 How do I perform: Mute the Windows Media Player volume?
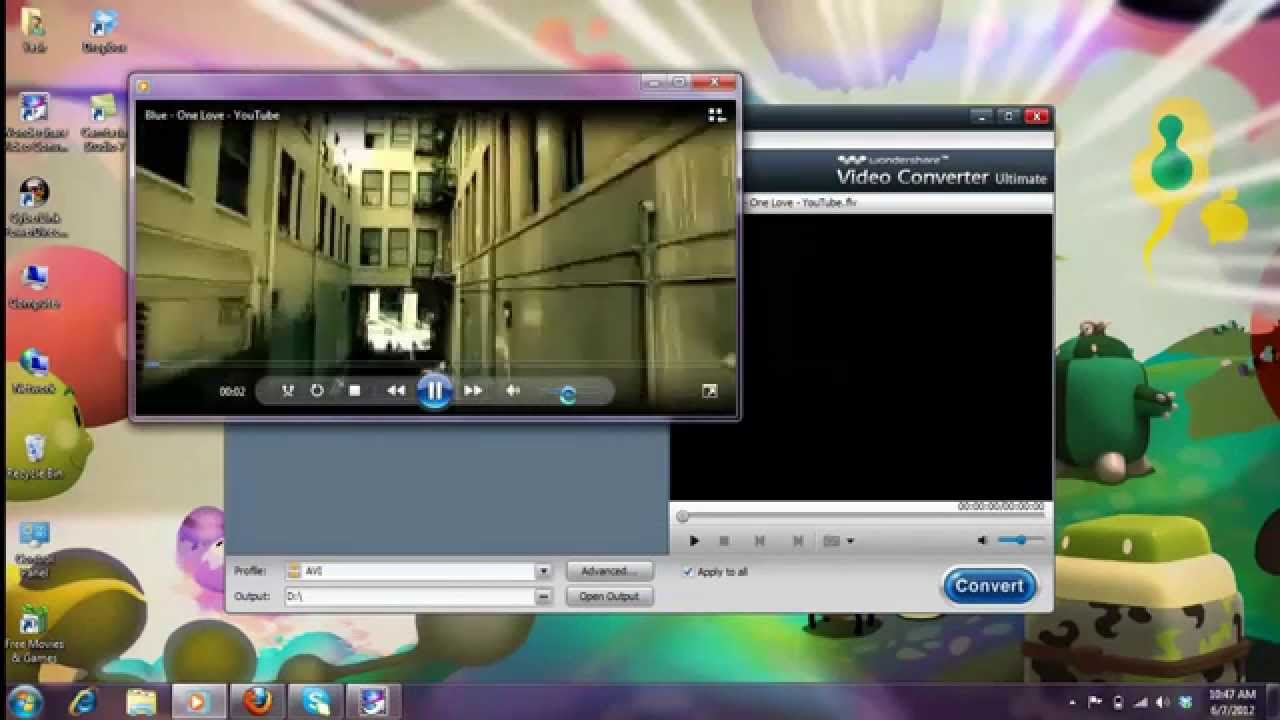pos(513,391)
